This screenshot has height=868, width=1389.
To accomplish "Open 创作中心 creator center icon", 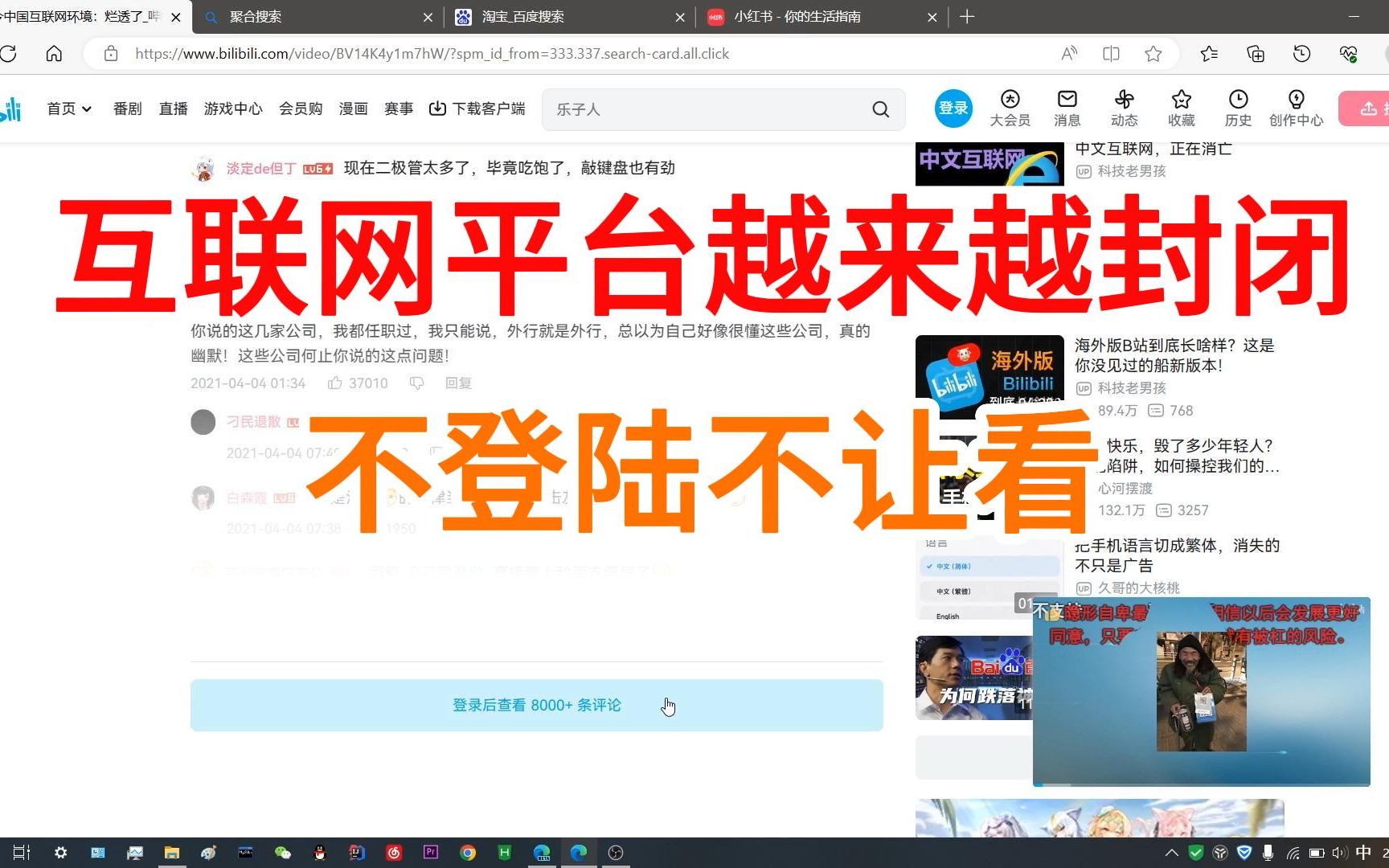I will pos(1296,108).
